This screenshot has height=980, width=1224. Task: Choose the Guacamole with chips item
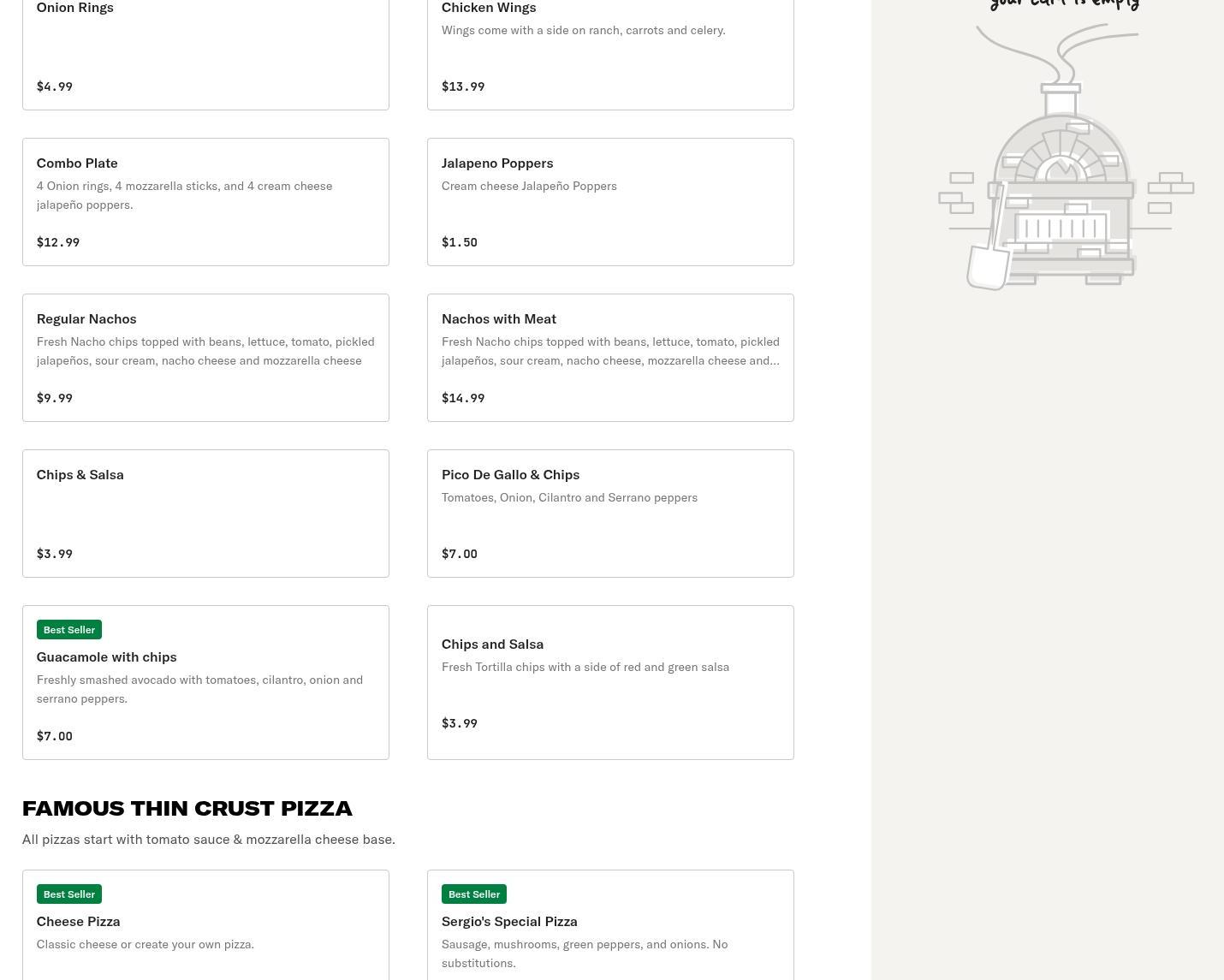tap(205, 682)
